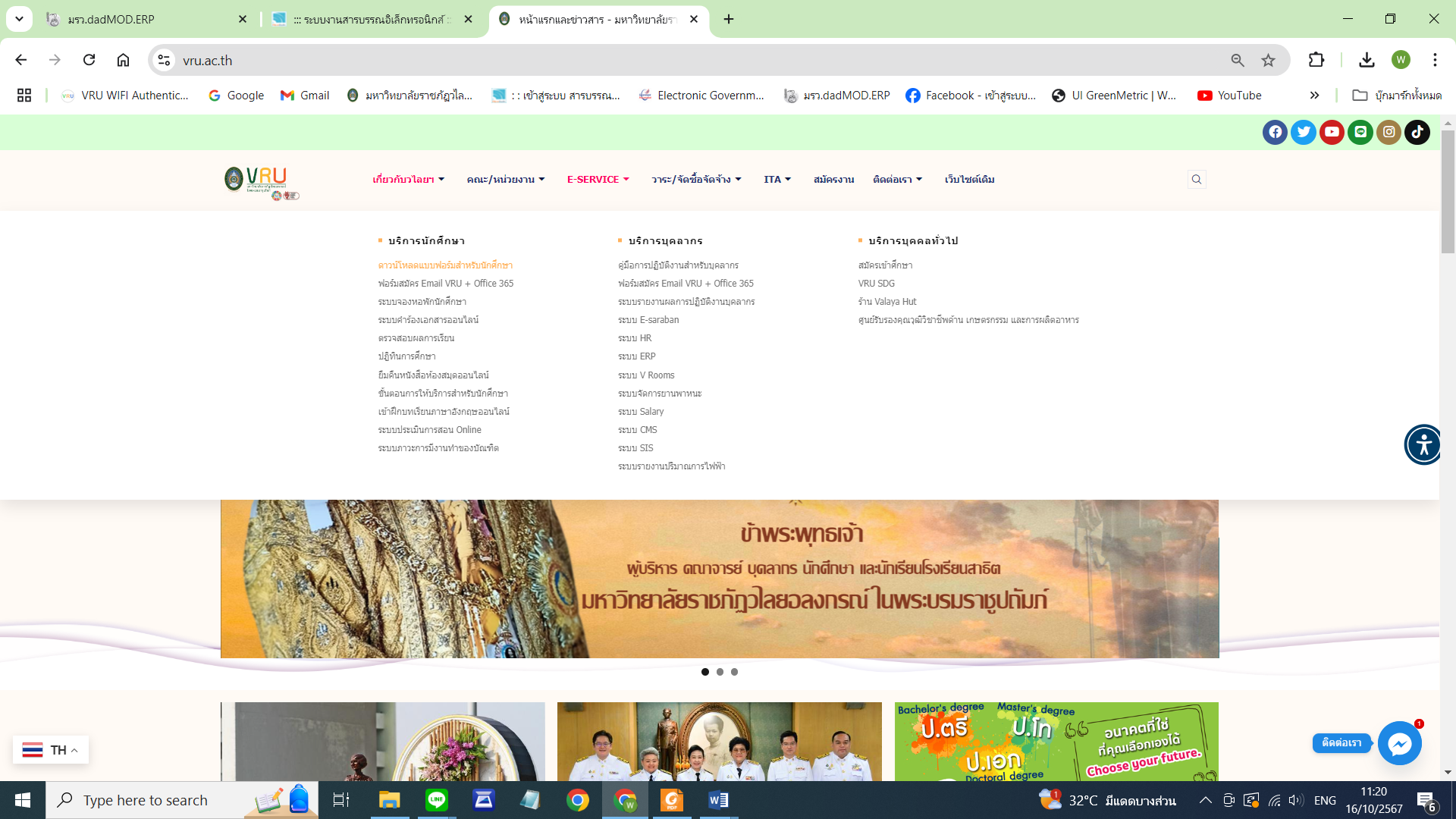Open the VRU SDG link
This screenshot has width=1456, height=819.
pos(876,284)
